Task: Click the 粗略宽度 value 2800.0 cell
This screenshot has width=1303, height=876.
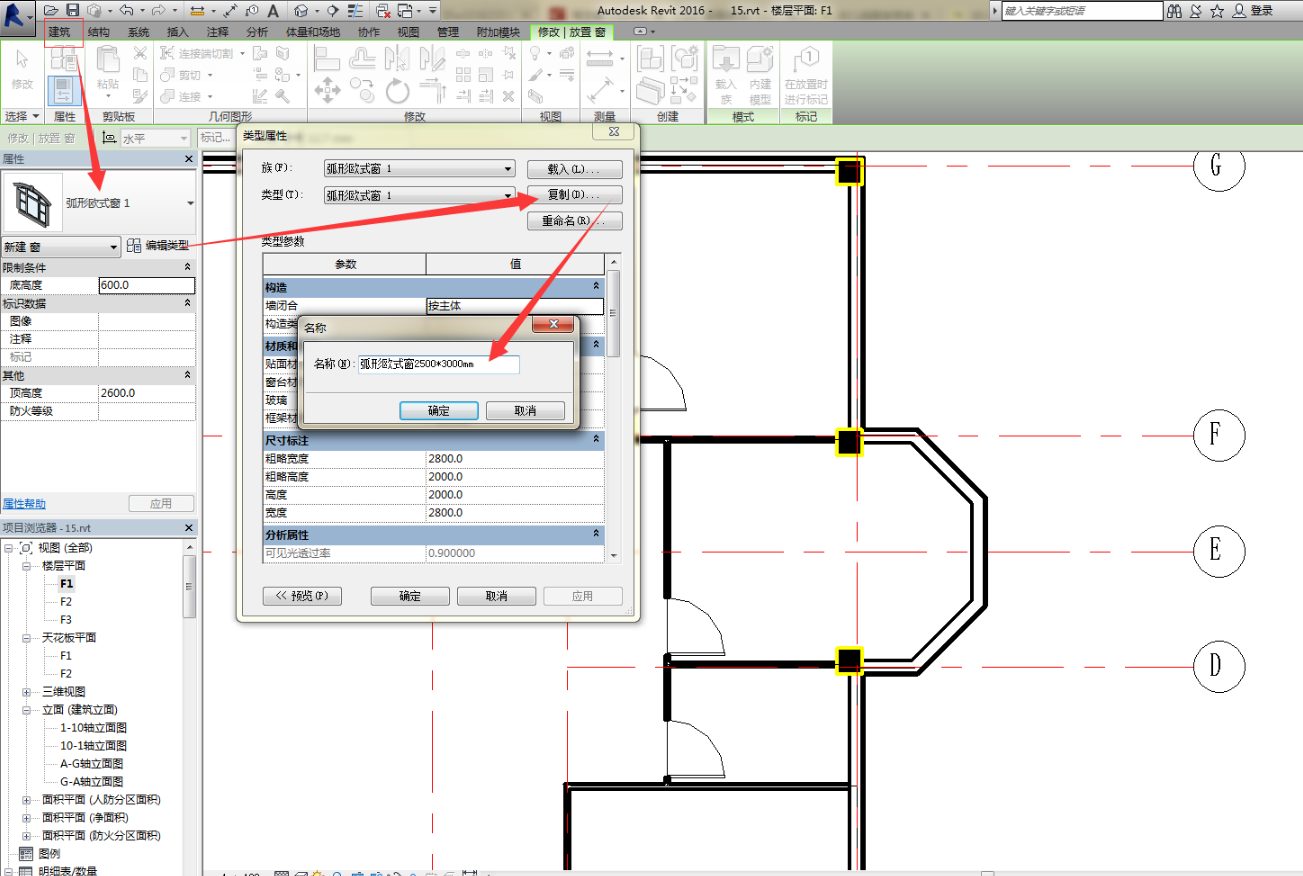Action: click(x=515, y=459)
